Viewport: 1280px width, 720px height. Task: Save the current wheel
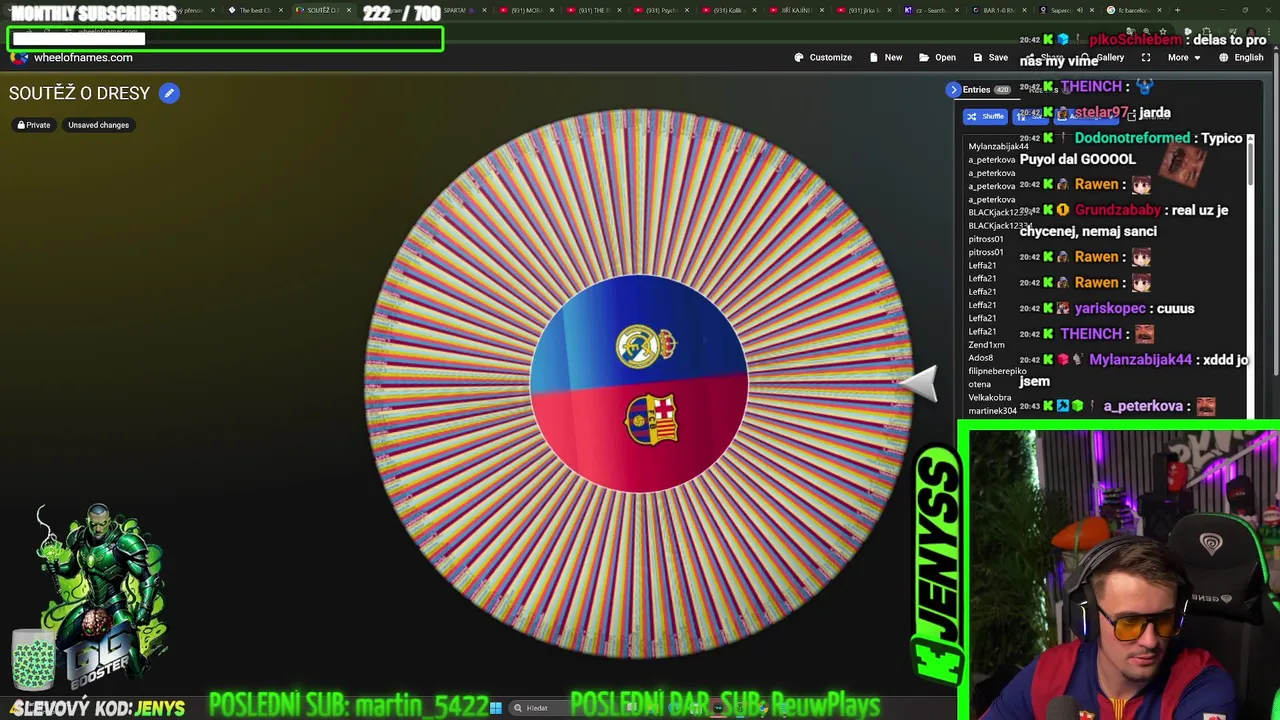(991, 57)
